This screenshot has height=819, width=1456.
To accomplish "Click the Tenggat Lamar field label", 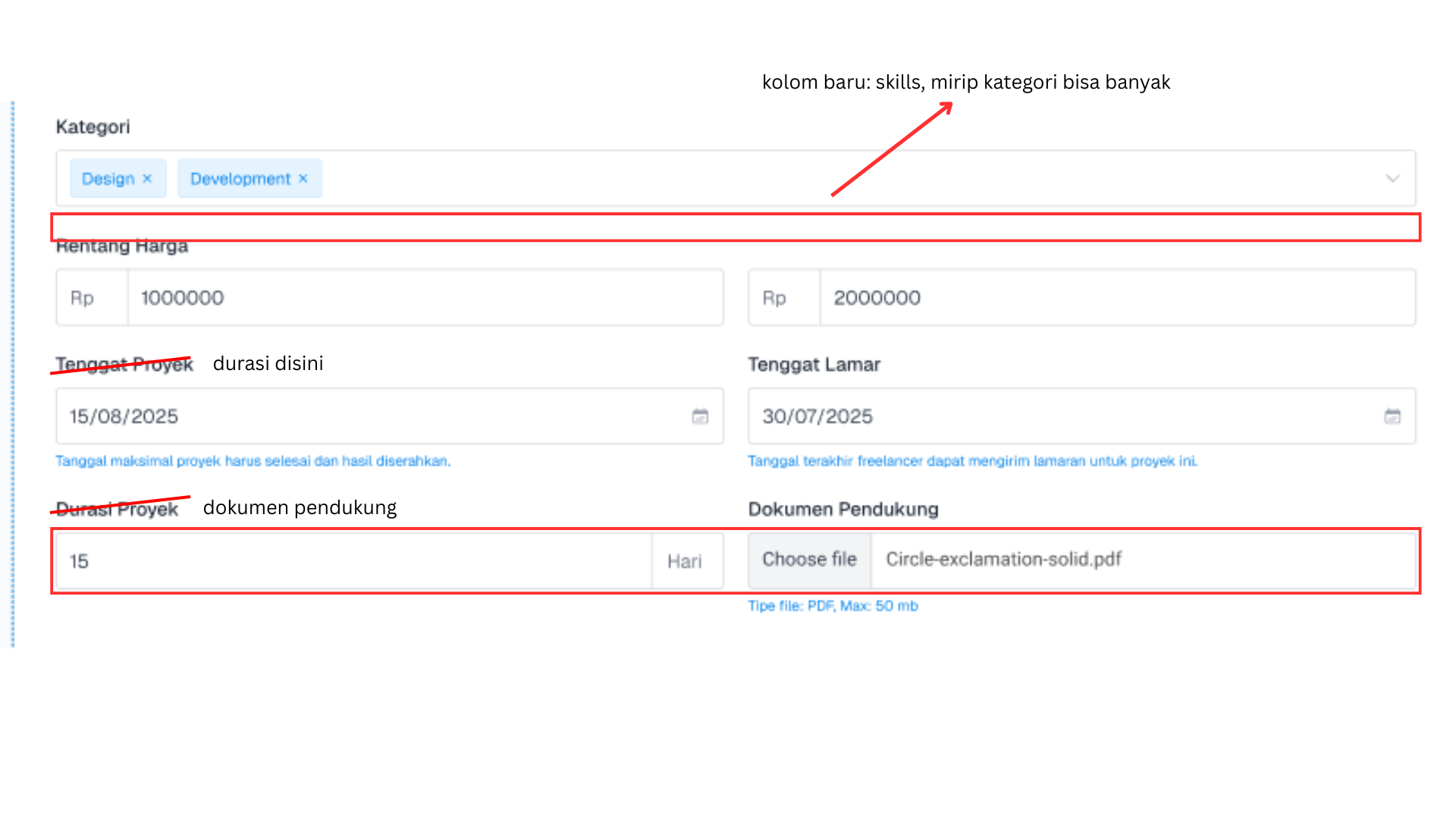I will point(814,365).
